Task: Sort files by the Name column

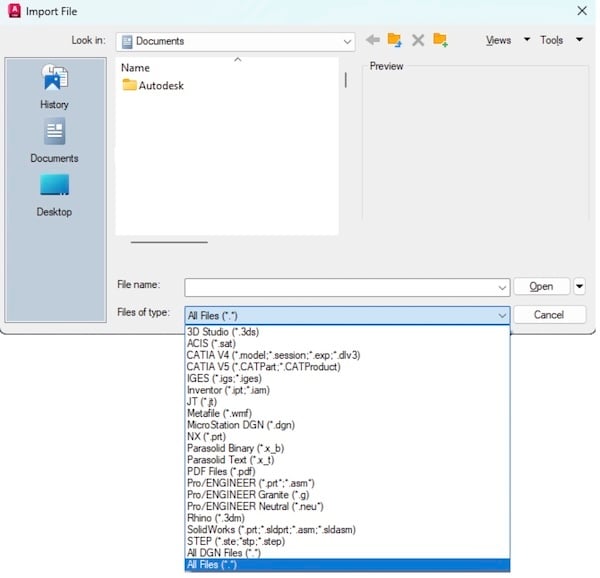Action: point(135,68)
